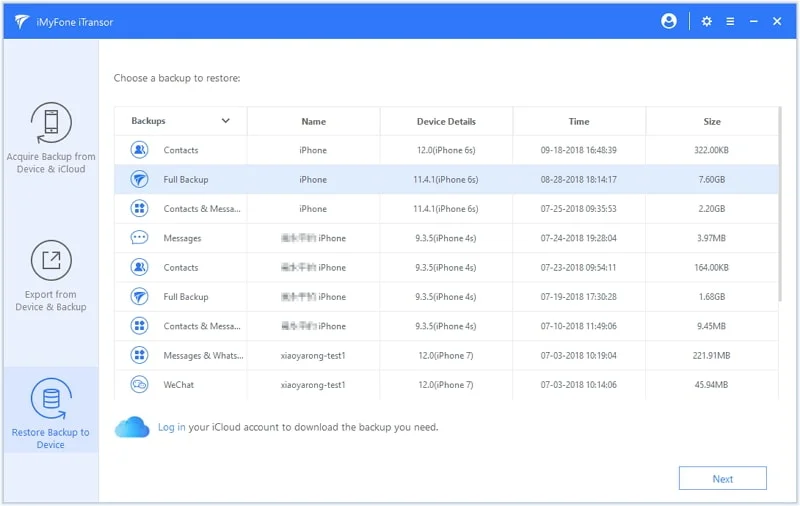Open the settings gear in title bar
Screen dimensions: 800x506
click(x=706, y=21)
